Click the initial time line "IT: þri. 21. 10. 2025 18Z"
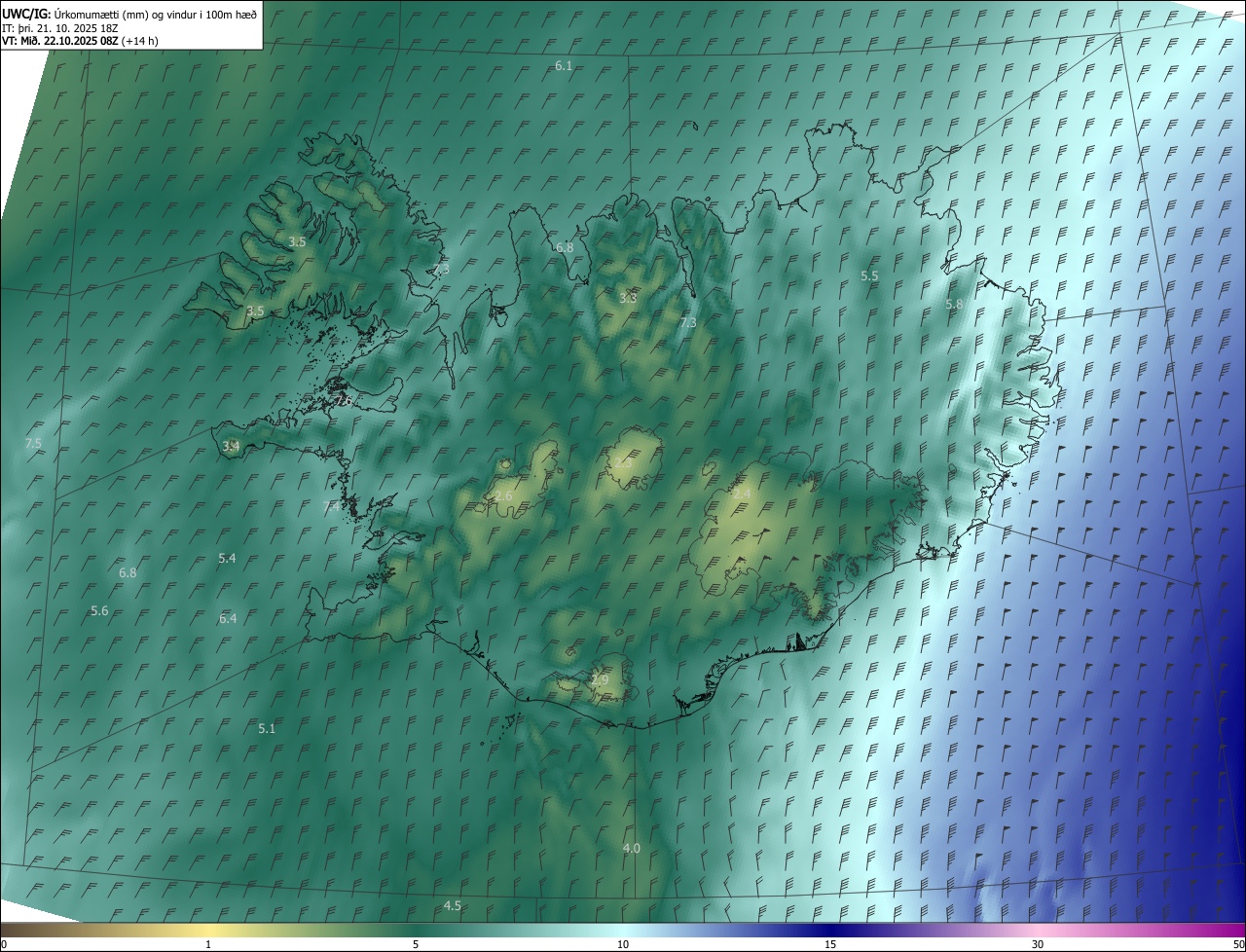Image resolution: width=1246 pixels, height=952 pixels. 60,28
